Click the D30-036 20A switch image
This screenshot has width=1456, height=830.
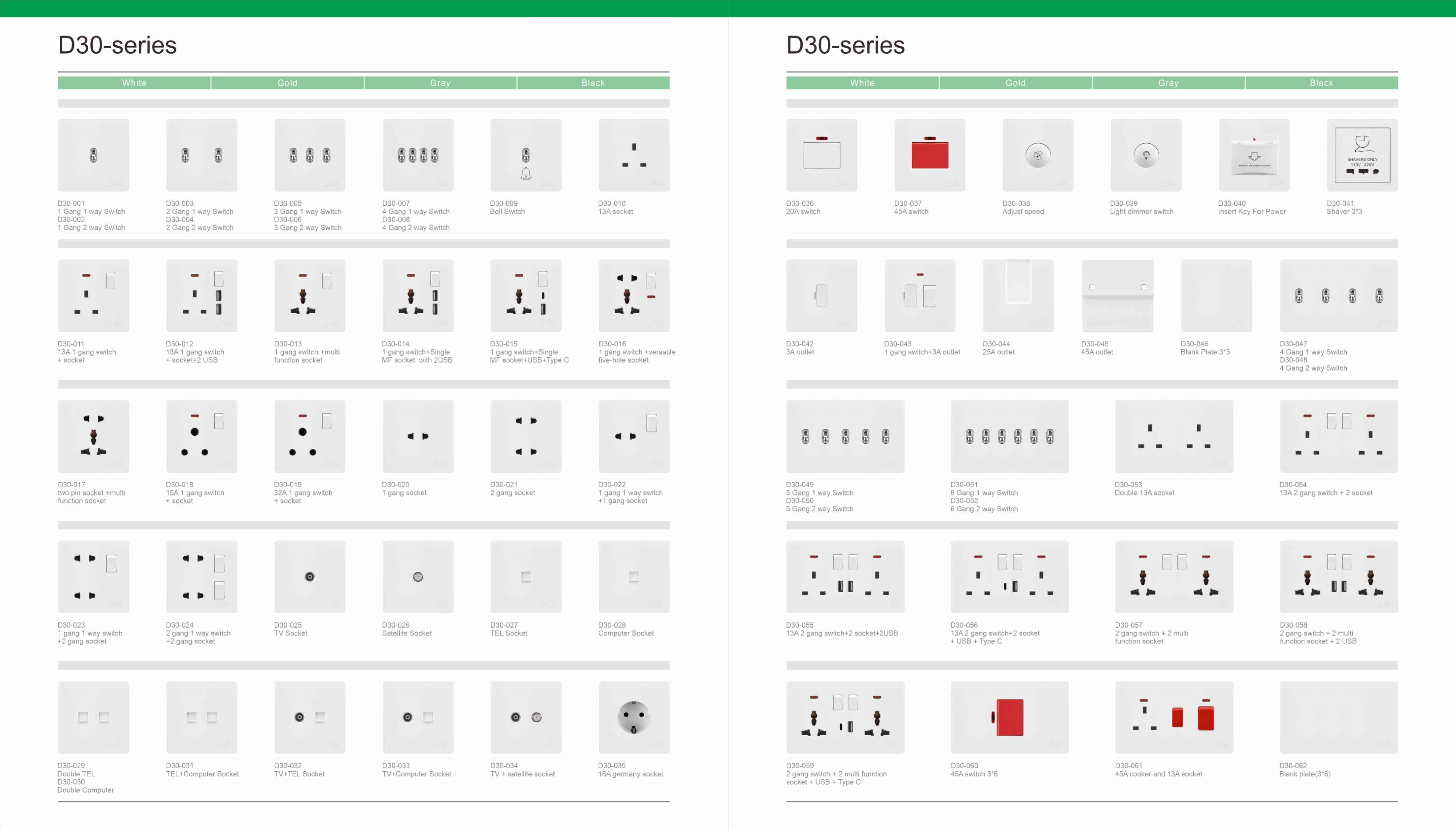coord(821,155)
